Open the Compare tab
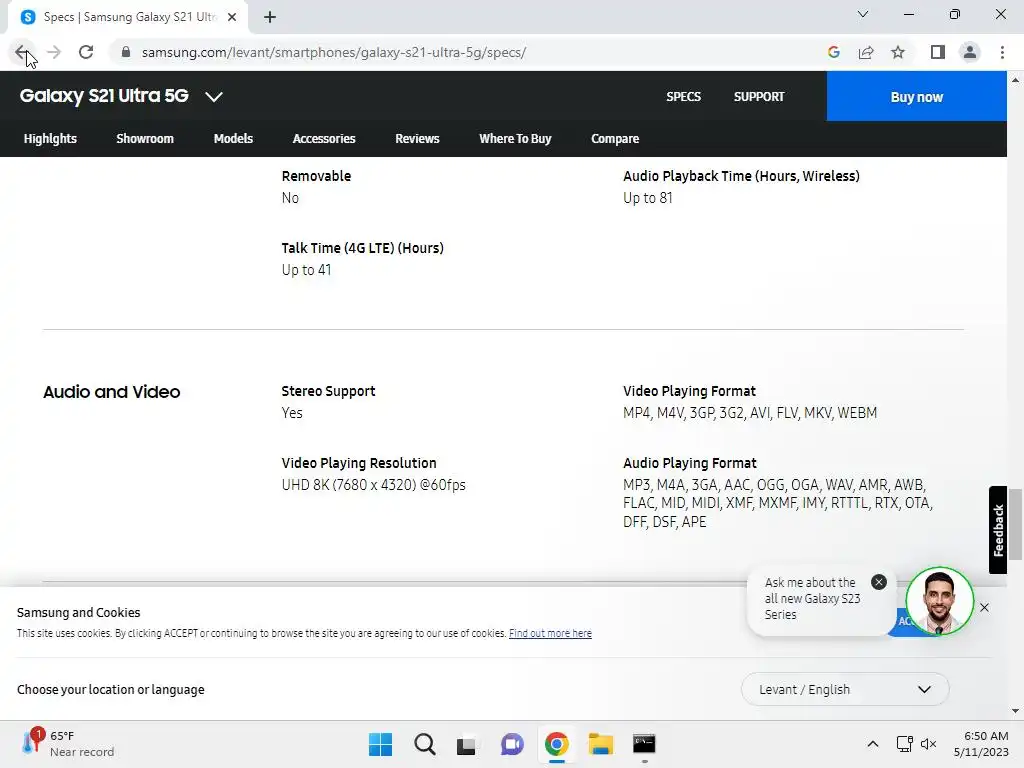 tap(615, 138)
